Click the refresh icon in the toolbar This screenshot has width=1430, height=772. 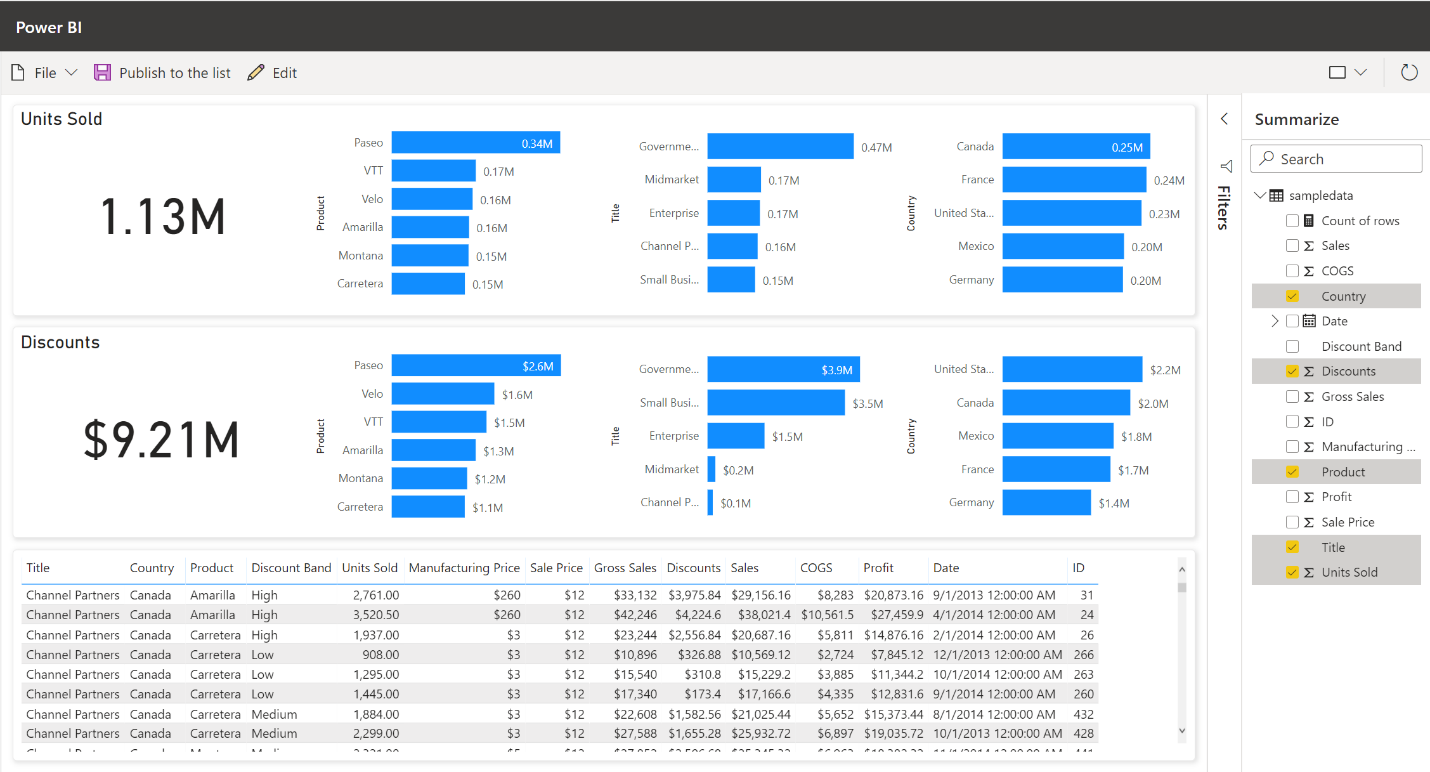[x=1409, y=73]
